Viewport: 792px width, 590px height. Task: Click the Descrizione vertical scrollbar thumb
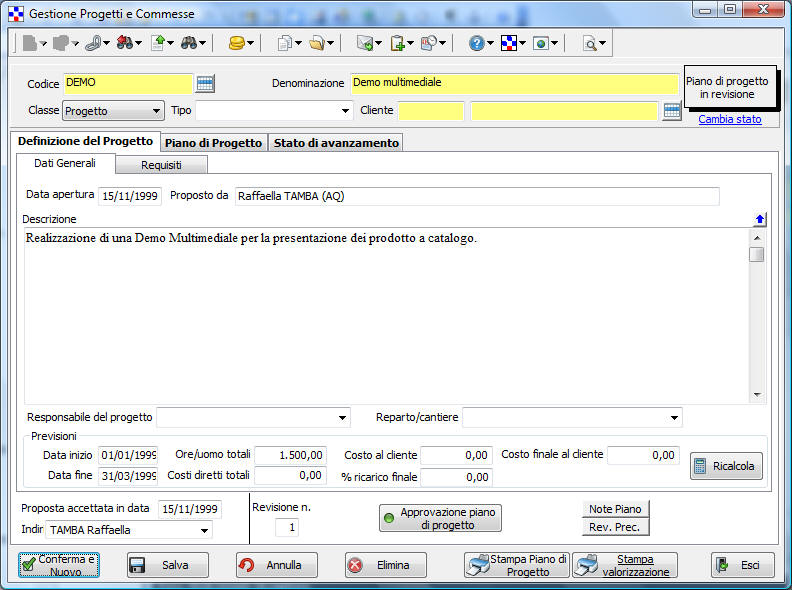[757, 254]
